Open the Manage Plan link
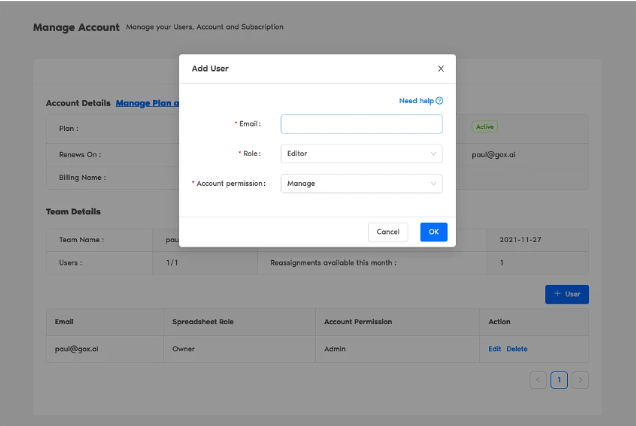Image resolution: width=636 pixels, height=426 pixels. point(147,103)
